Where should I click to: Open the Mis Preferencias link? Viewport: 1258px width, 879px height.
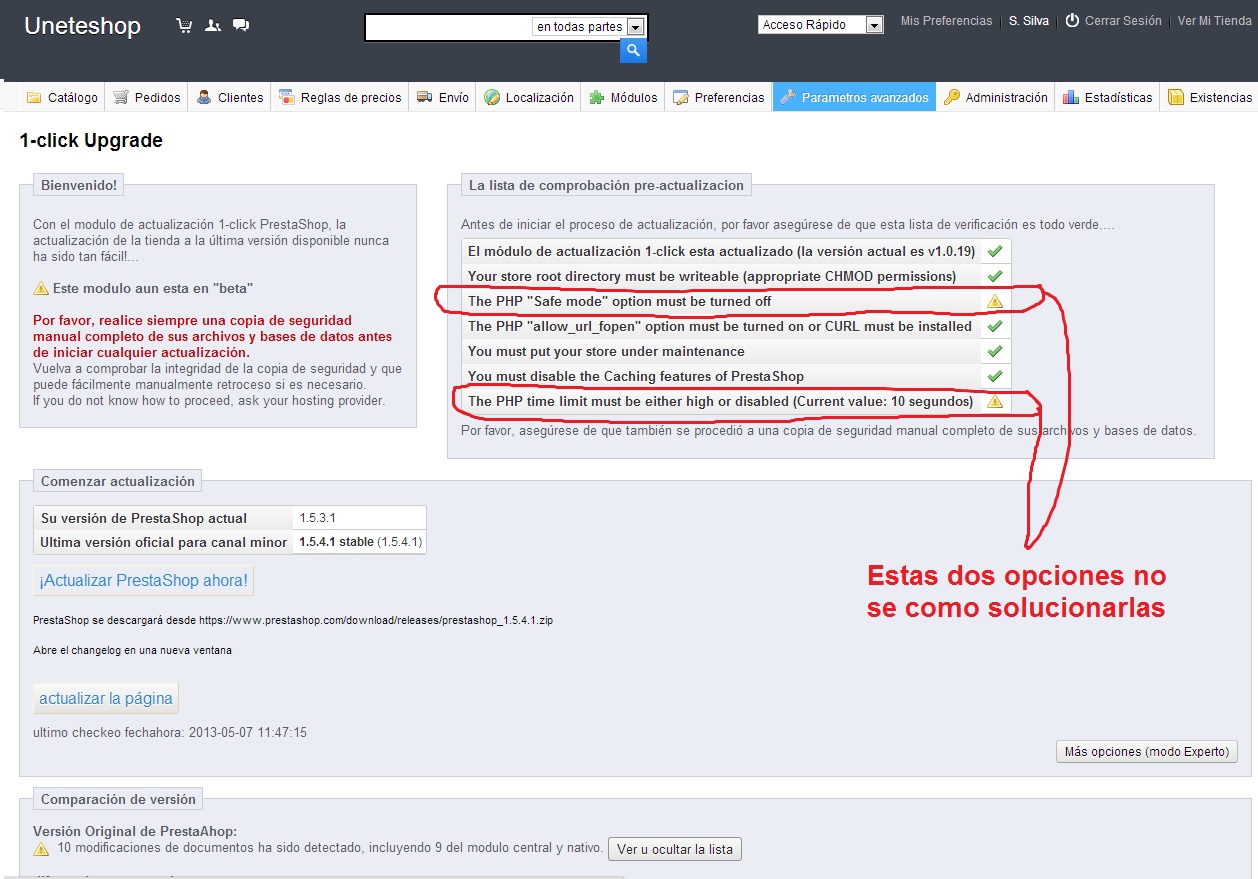tap(946, 21)
